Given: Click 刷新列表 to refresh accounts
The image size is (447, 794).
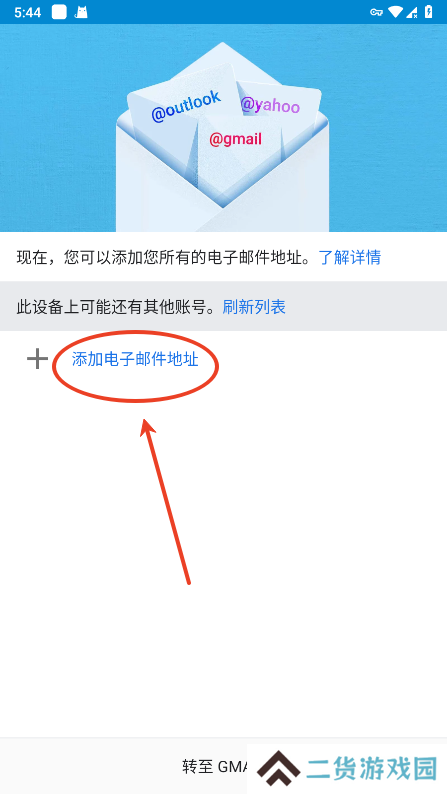Looking at the screenshot, I should pos(254,306).
